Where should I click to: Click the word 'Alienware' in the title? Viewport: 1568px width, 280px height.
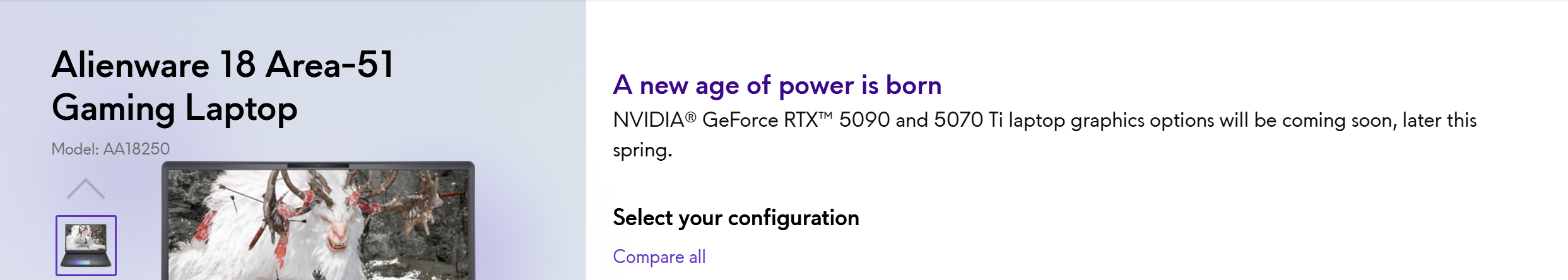(131, 64)
